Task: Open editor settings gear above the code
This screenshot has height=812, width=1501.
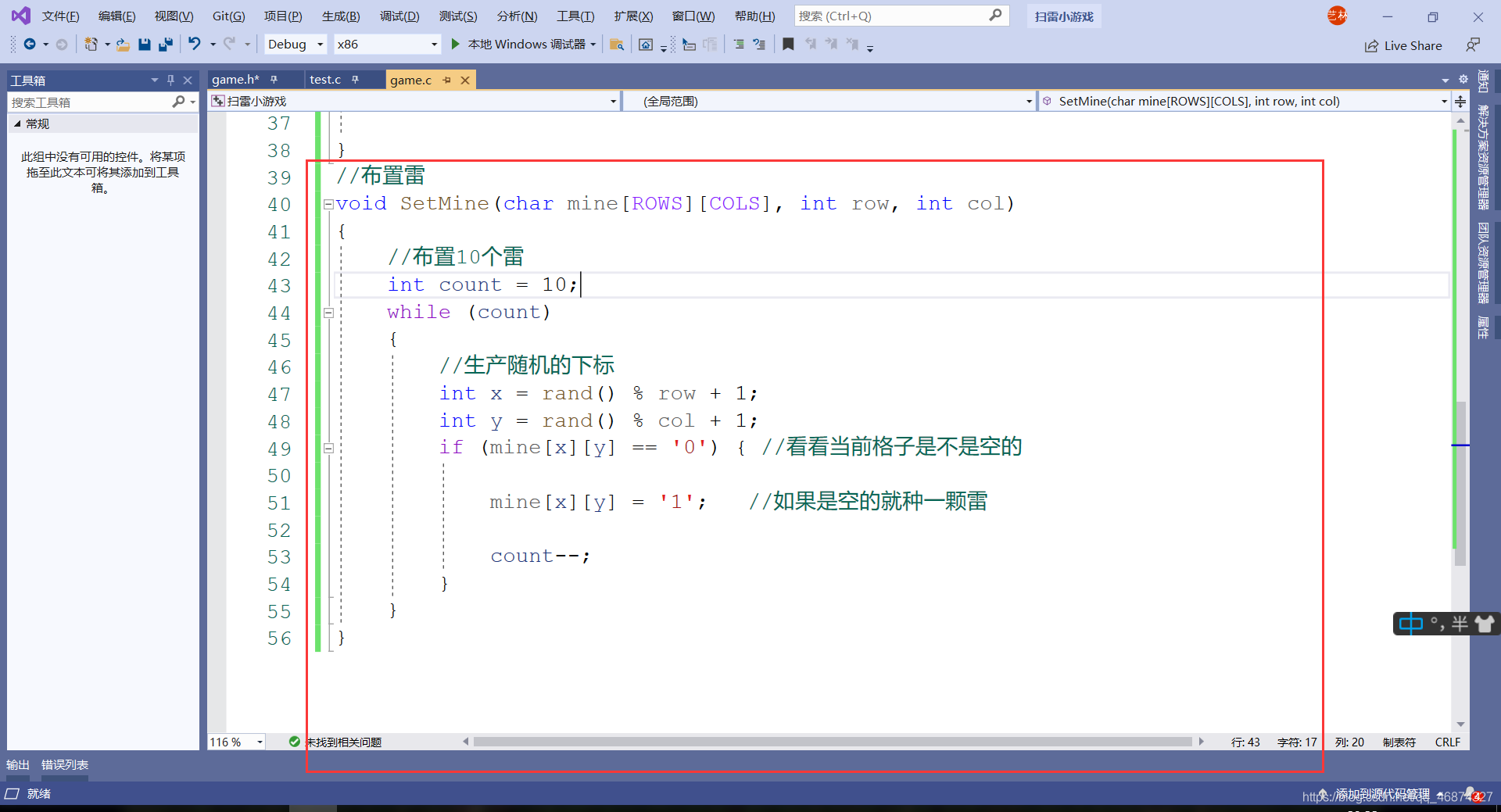Action: coord(1463,80)
